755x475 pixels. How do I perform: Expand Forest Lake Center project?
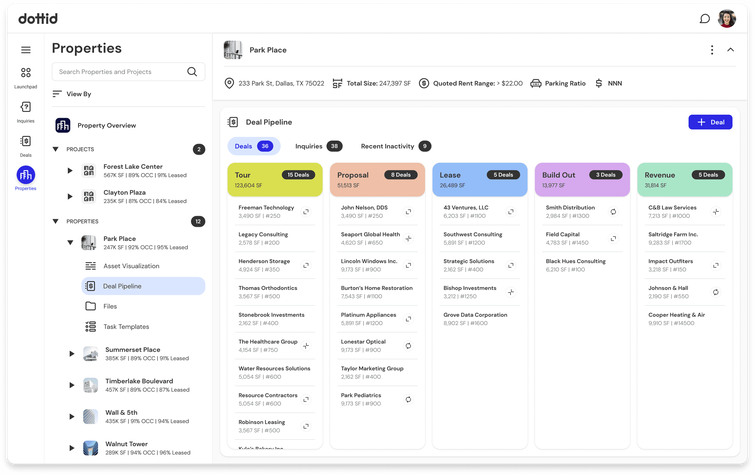tap(71, 170)
